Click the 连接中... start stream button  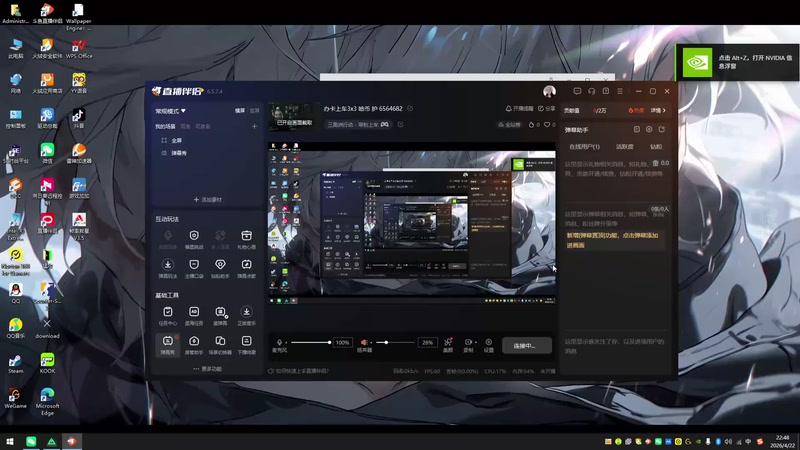point(527,345)
